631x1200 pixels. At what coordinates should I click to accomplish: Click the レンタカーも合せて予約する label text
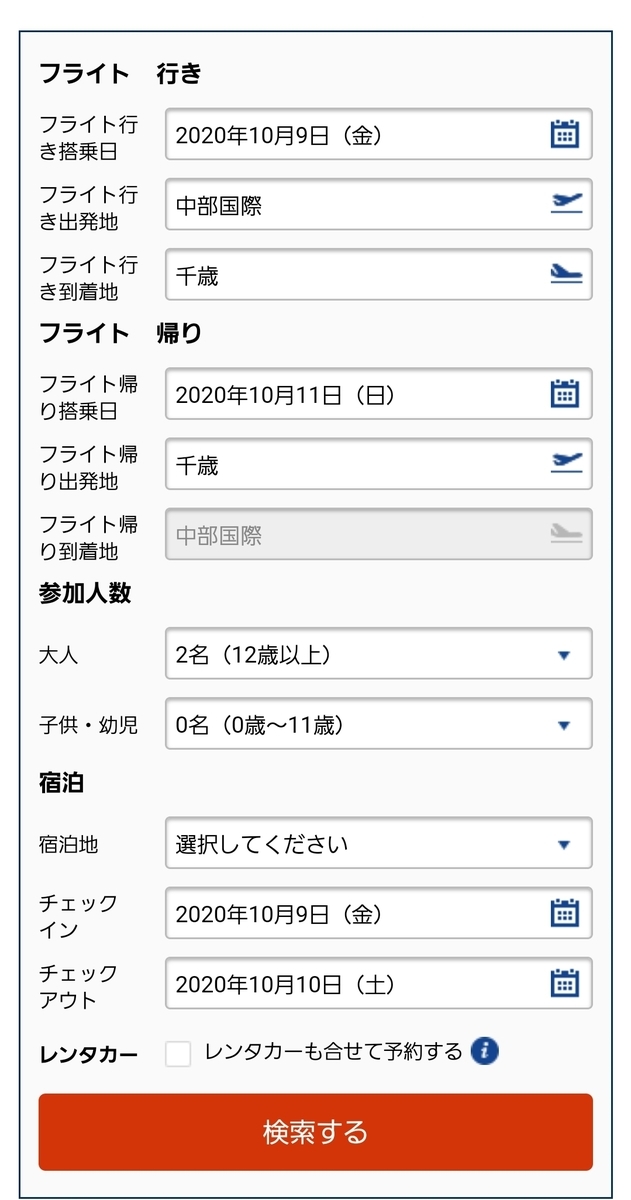[333, 1051]
